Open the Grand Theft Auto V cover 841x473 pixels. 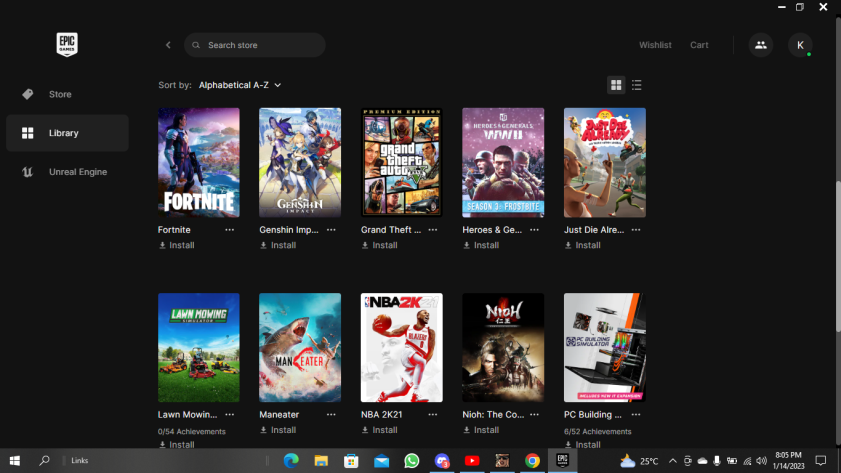[x=402, y=162]
